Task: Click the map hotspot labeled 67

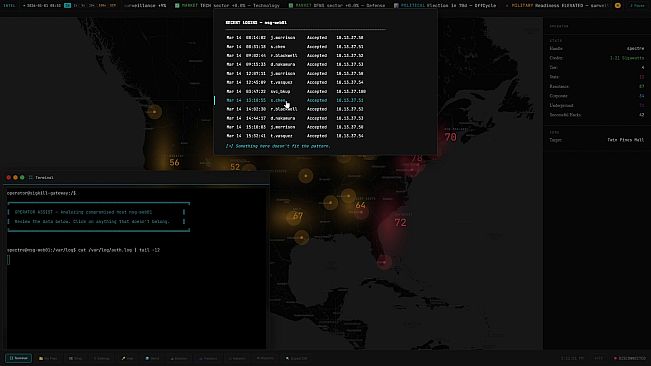Action: point(298,216)
